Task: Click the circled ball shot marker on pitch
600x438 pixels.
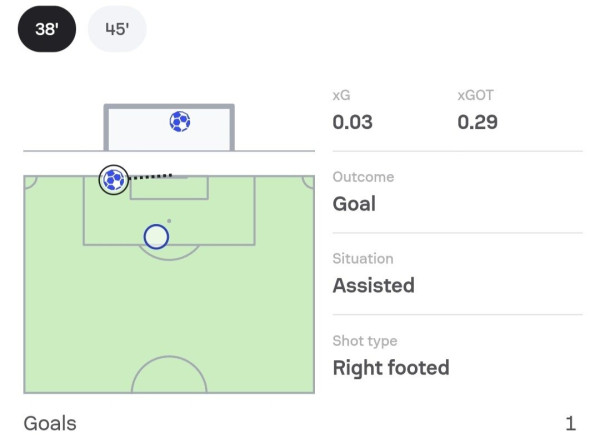Action: (x=113, y=180)
